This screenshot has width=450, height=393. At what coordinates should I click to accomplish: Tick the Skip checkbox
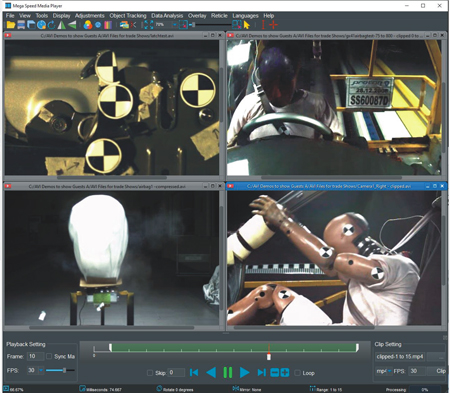[150, 373]
